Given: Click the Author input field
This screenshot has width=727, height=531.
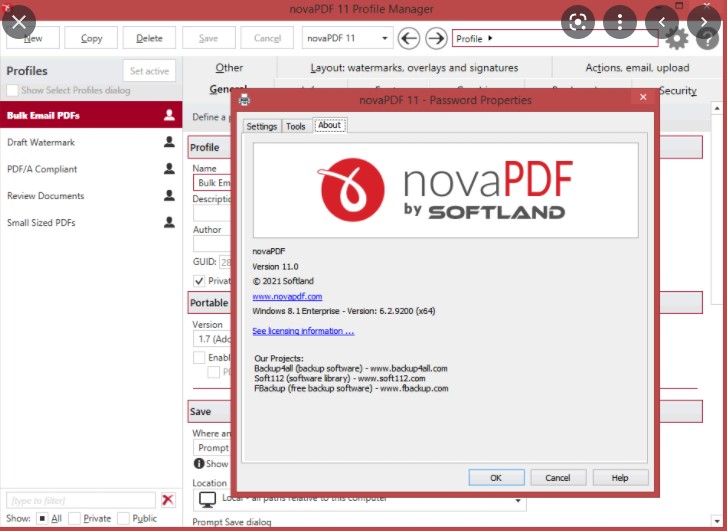Looking at the screenshot, I should (212, 243).
